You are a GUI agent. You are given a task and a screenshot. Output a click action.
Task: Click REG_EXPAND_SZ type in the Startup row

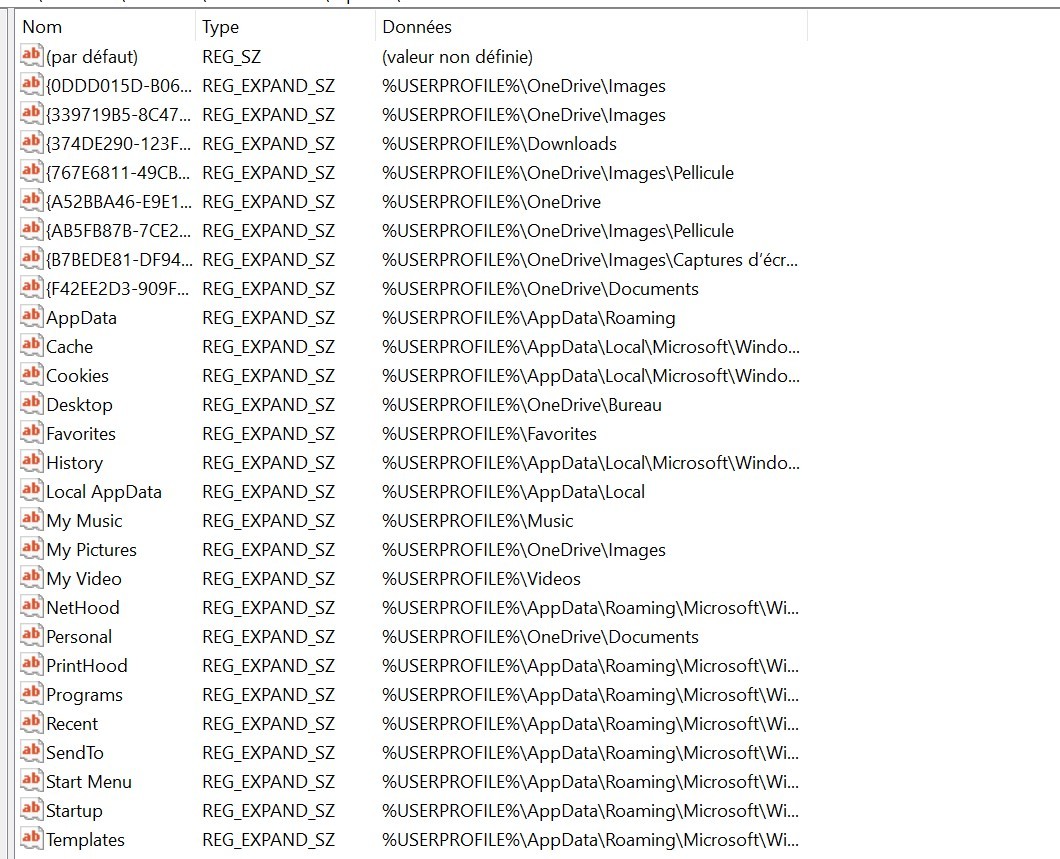[x=268, y=811]
